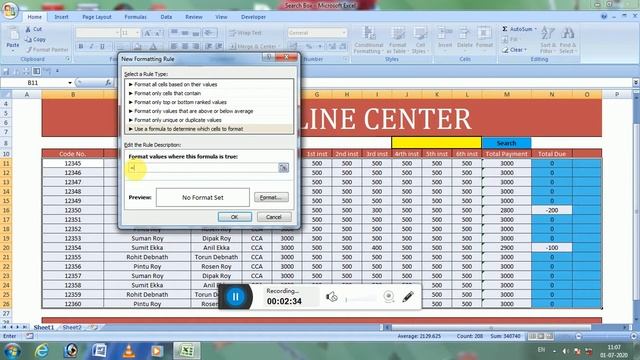Open the Clipboard group dialog launcher

pyautogui.click(x=68, y=59)
